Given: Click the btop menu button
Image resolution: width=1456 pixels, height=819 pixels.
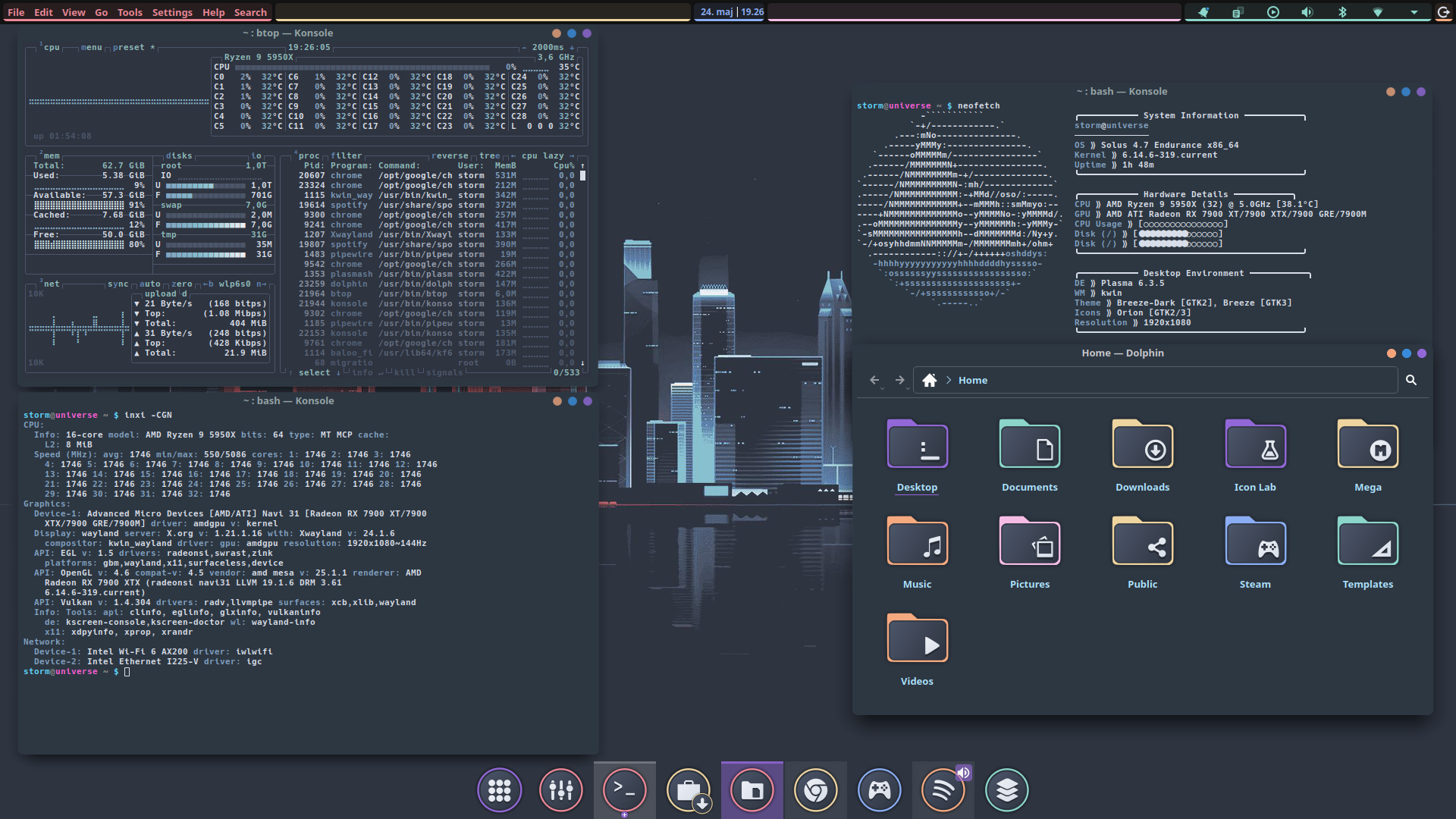Looking at the screenshot, I should (91, 47).
